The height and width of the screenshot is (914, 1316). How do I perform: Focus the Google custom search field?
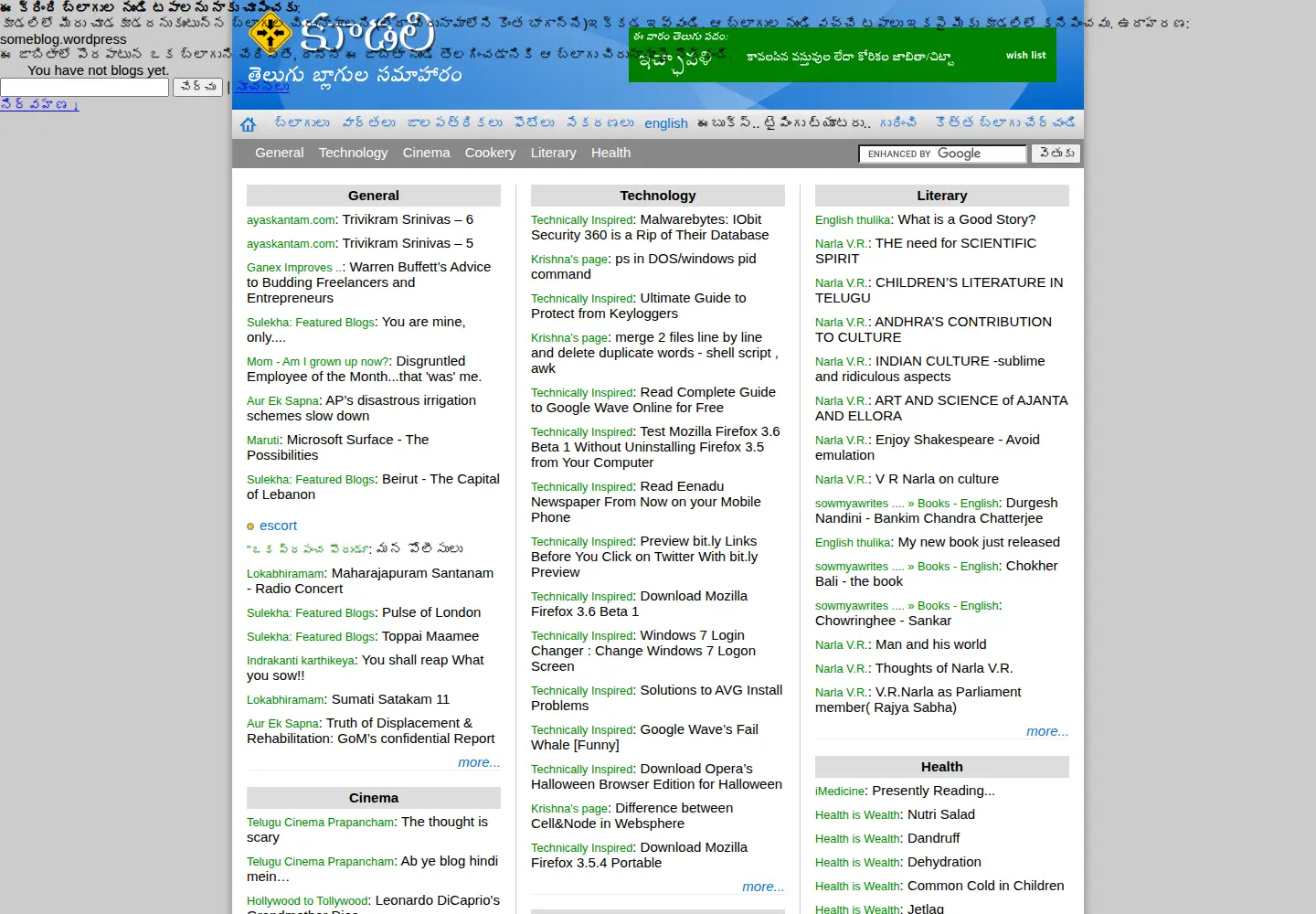942,154
